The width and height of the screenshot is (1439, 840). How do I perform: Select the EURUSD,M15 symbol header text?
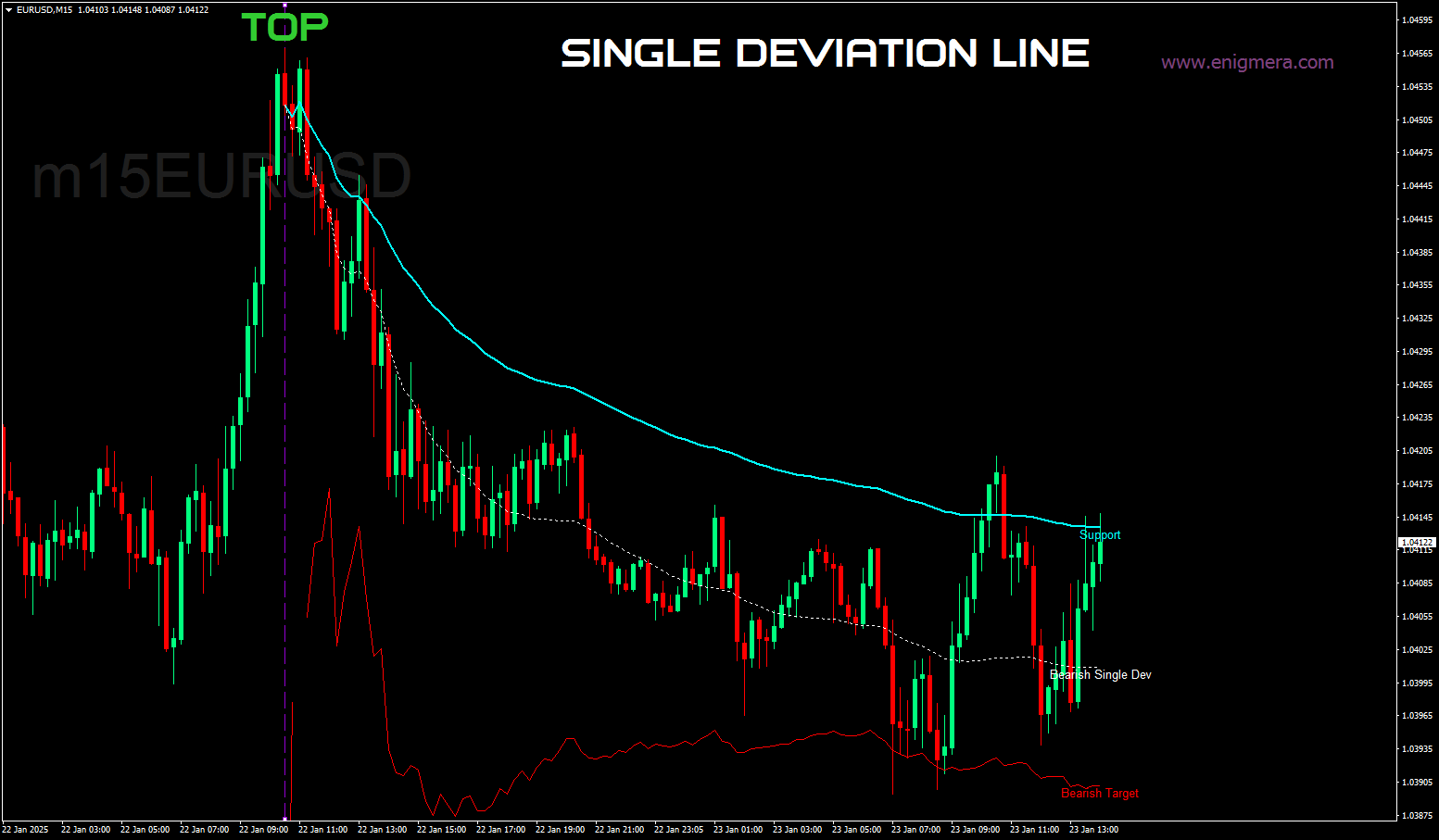tap(44, 10)
